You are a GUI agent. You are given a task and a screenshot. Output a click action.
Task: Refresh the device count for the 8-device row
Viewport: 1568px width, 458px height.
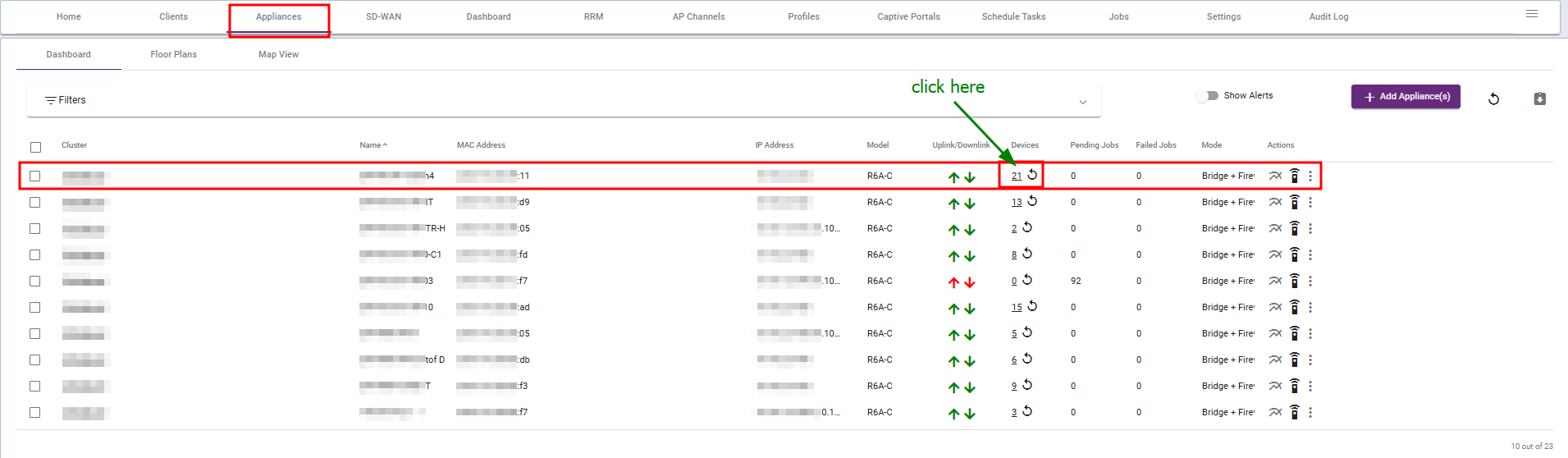pos(1027,254)
